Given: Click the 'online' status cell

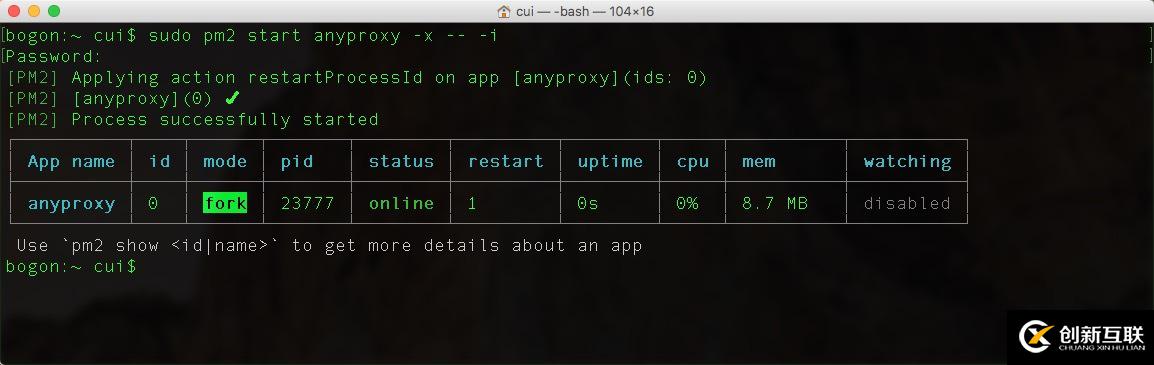Looking at the screenshot, I should point(401,203).
